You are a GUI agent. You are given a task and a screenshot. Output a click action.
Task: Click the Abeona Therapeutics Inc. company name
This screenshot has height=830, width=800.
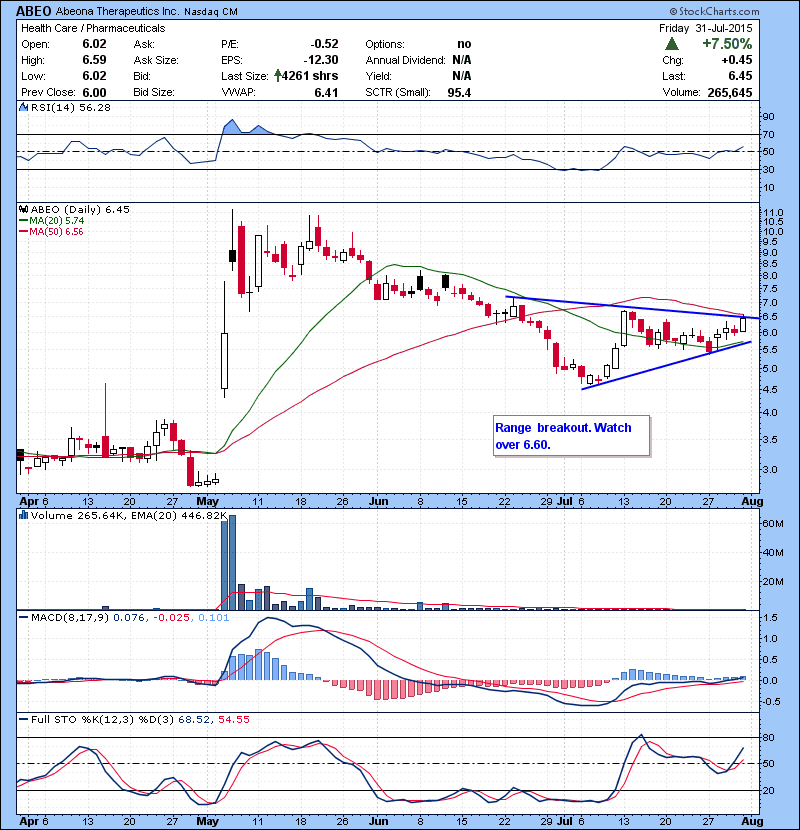(117, 11)
